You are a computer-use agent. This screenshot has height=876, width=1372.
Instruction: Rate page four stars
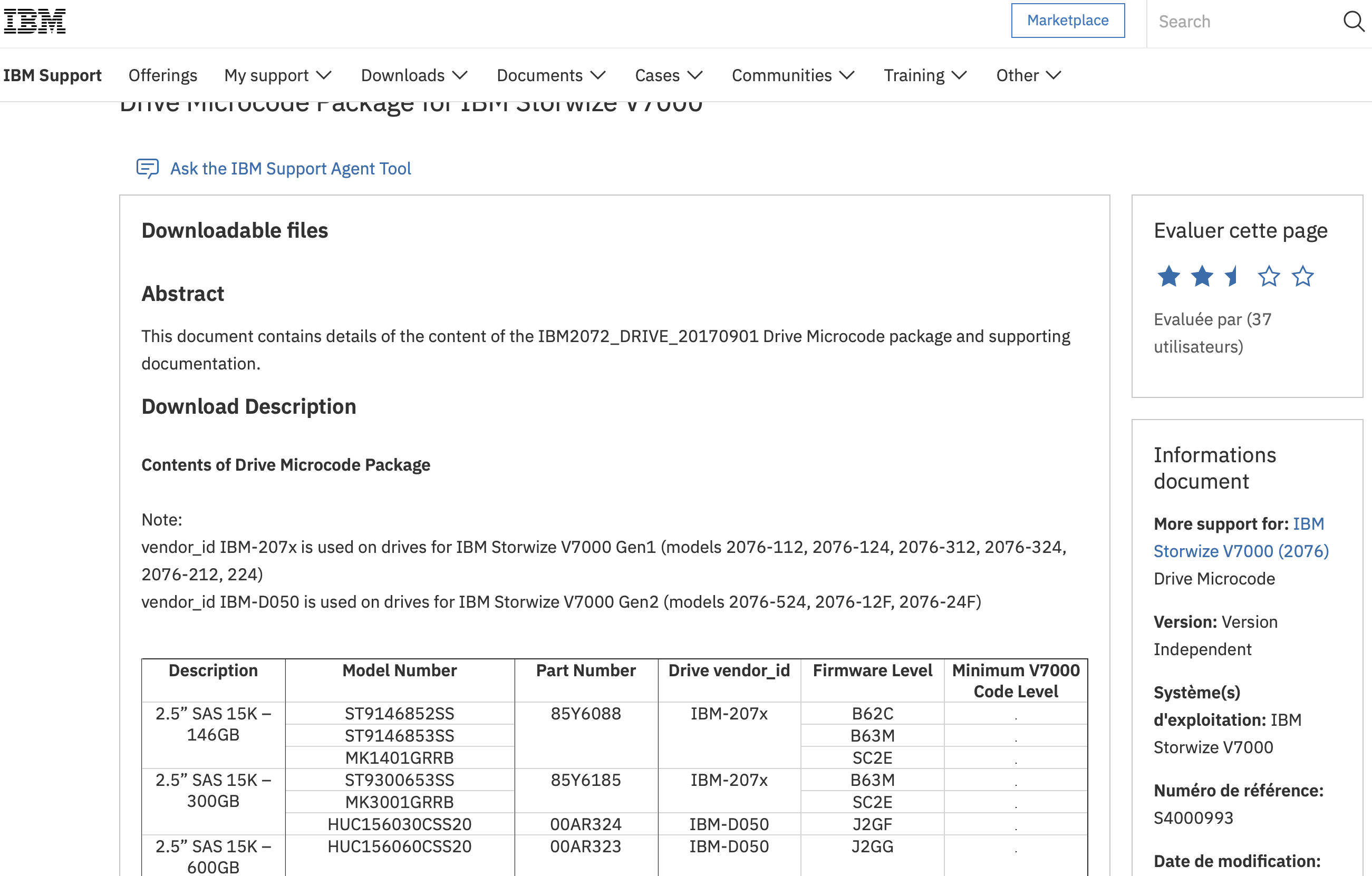pyautogui.click(x=1269, y=277)
